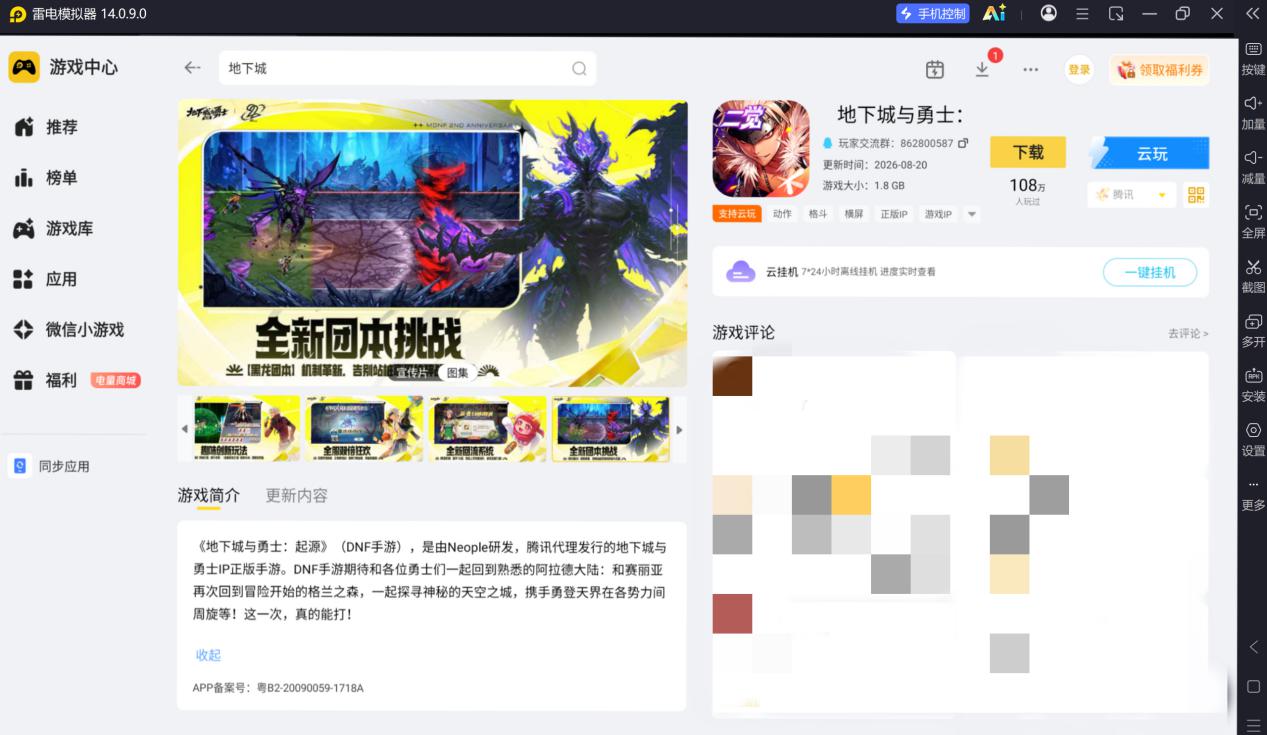Go to 游戏库 game library
The height and width of the screenshot is (735, 1267).
[54, 229]
